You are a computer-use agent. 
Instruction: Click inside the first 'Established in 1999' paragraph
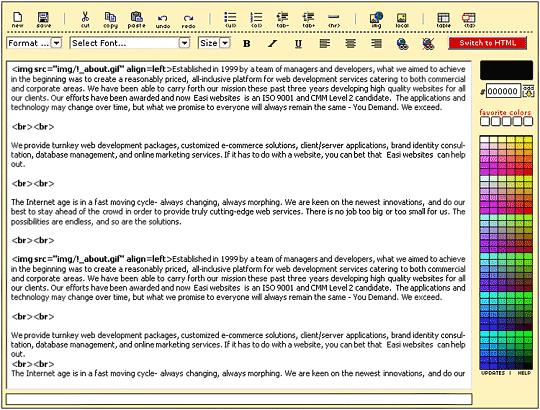[x=238, y=88]
